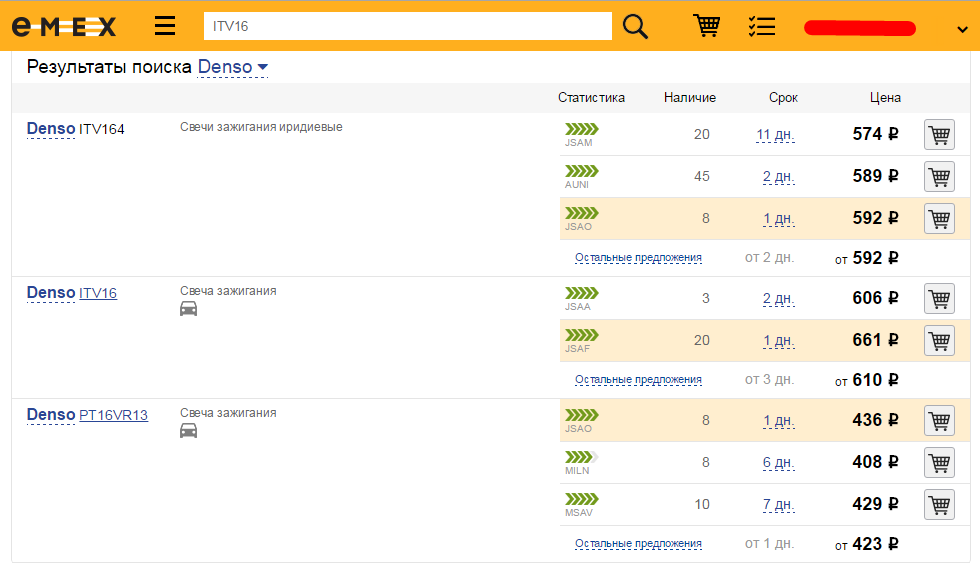The width and height of the screenshot is (980, 576).
Task: Add the 436 ₽ PT16VR13 offer to cart
Action: (939, 420)
